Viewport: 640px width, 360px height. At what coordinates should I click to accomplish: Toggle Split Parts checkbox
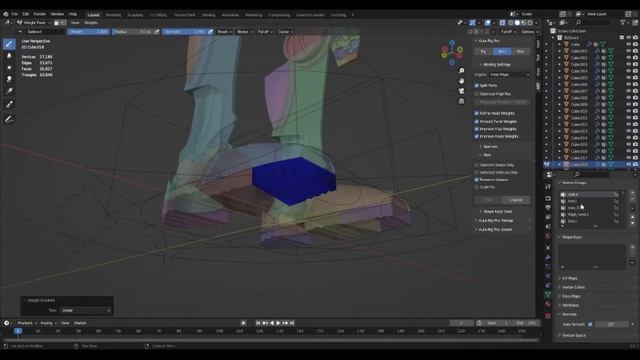(476, 85)
